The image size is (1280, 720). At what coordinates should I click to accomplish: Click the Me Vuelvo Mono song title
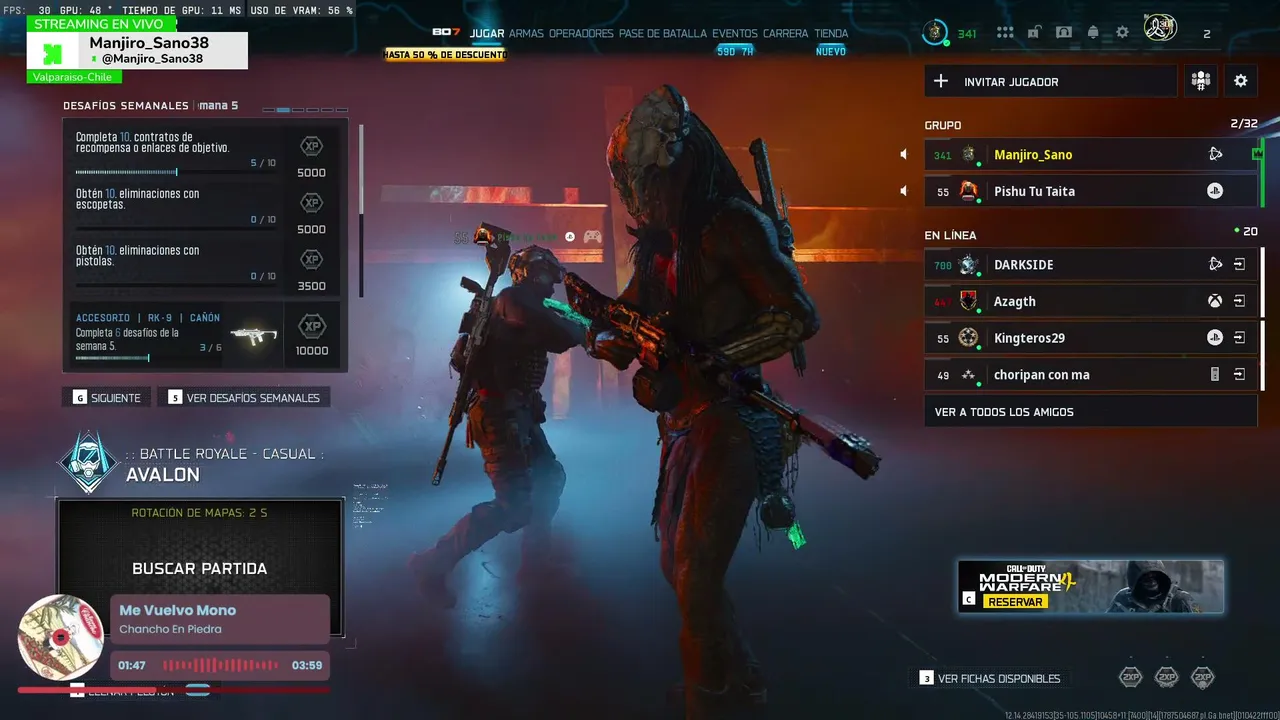coord(178,610)
